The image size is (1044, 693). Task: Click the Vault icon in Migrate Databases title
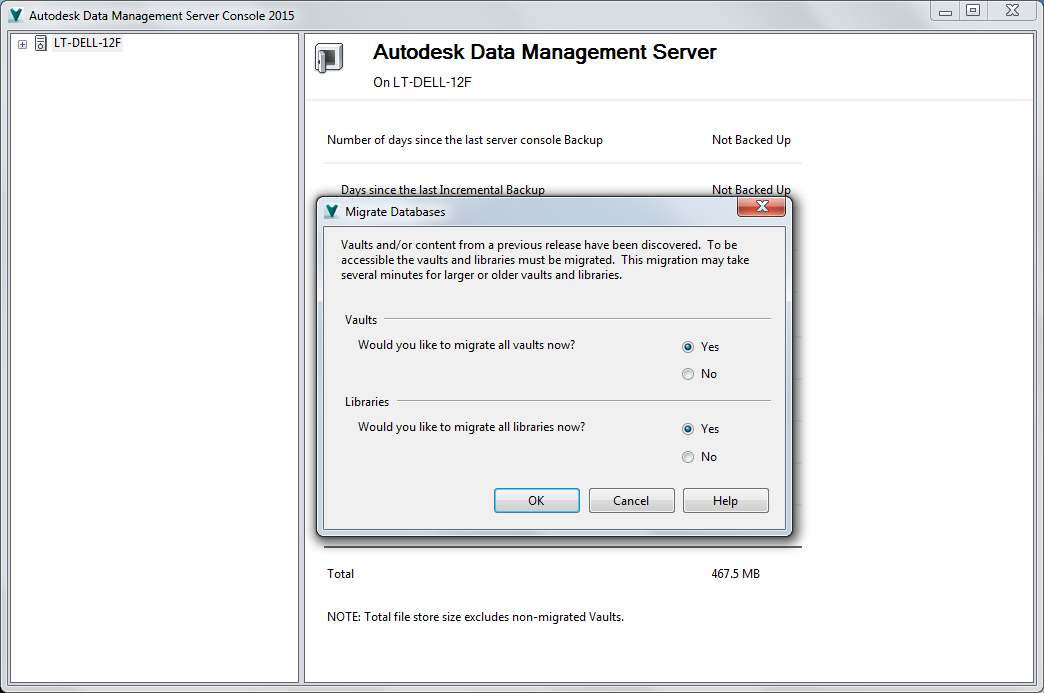[x=332, y=211]
